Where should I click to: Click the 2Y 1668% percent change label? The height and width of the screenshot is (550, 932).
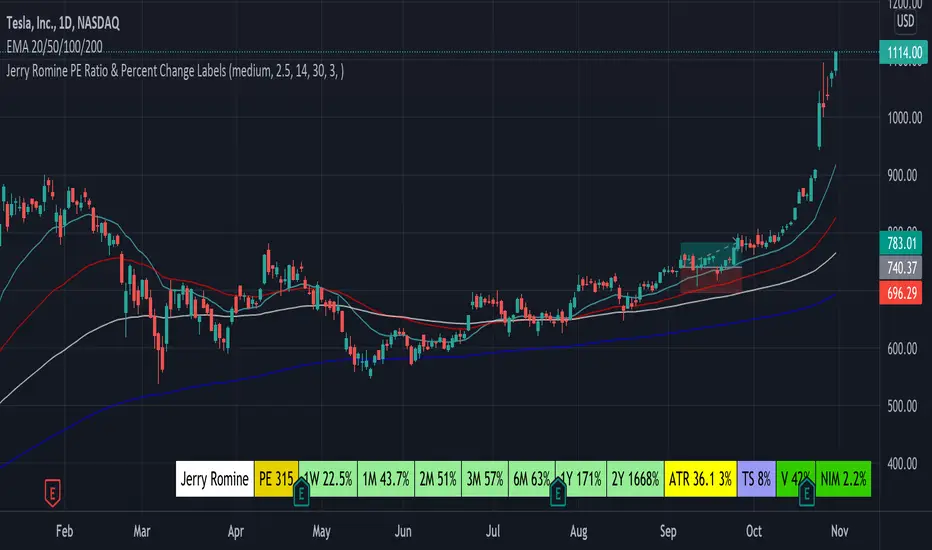pos(635,480)
